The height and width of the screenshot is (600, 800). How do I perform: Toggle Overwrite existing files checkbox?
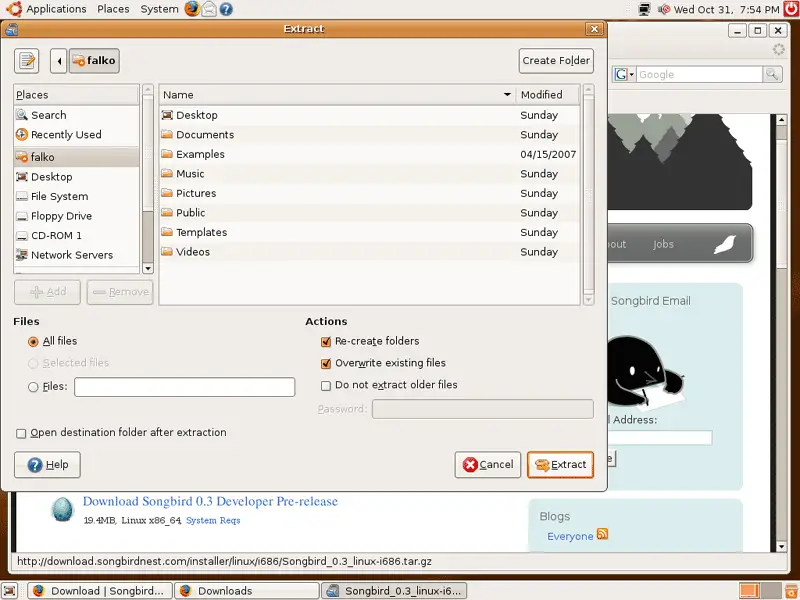click(x=326, y=364)
